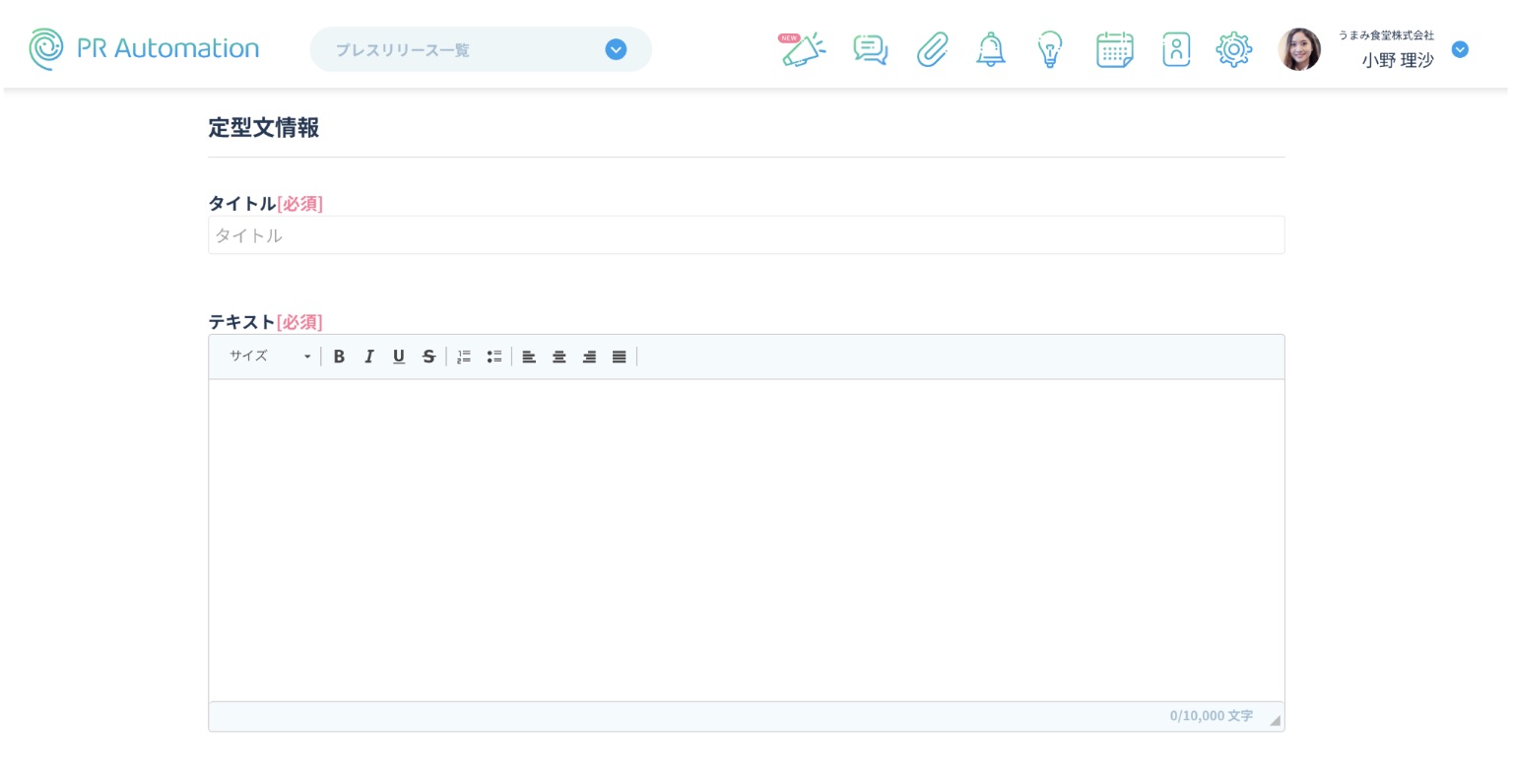The height and width of the screenshot is (784, 1513).
Task: Toggle italic formatting in text editor
Action: tap(368, 357)
